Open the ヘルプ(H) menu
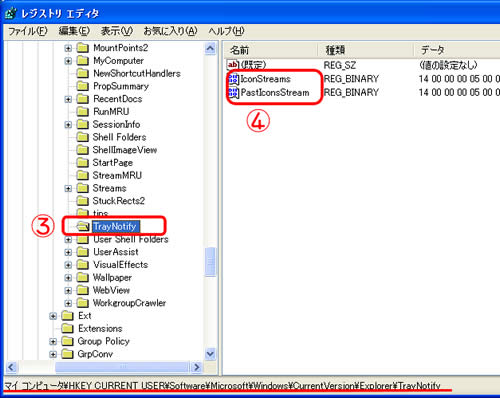Viewport: 500px width, 398px height. pyautogui.click(x=226, y=31)
